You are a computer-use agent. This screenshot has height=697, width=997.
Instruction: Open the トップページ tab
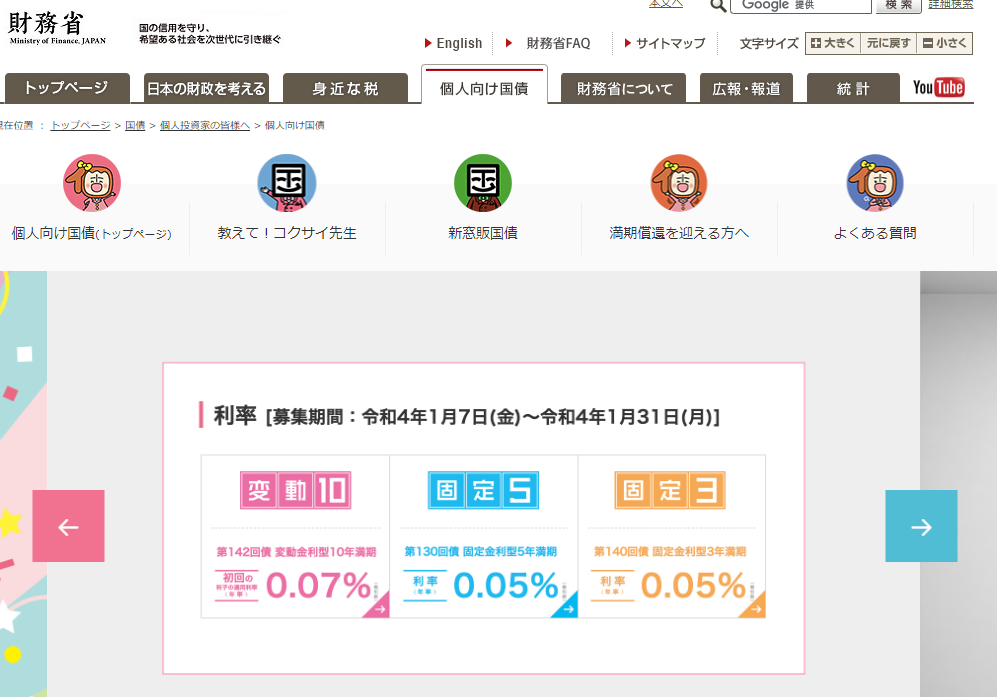pyautogui.click(x=67, y=88)
